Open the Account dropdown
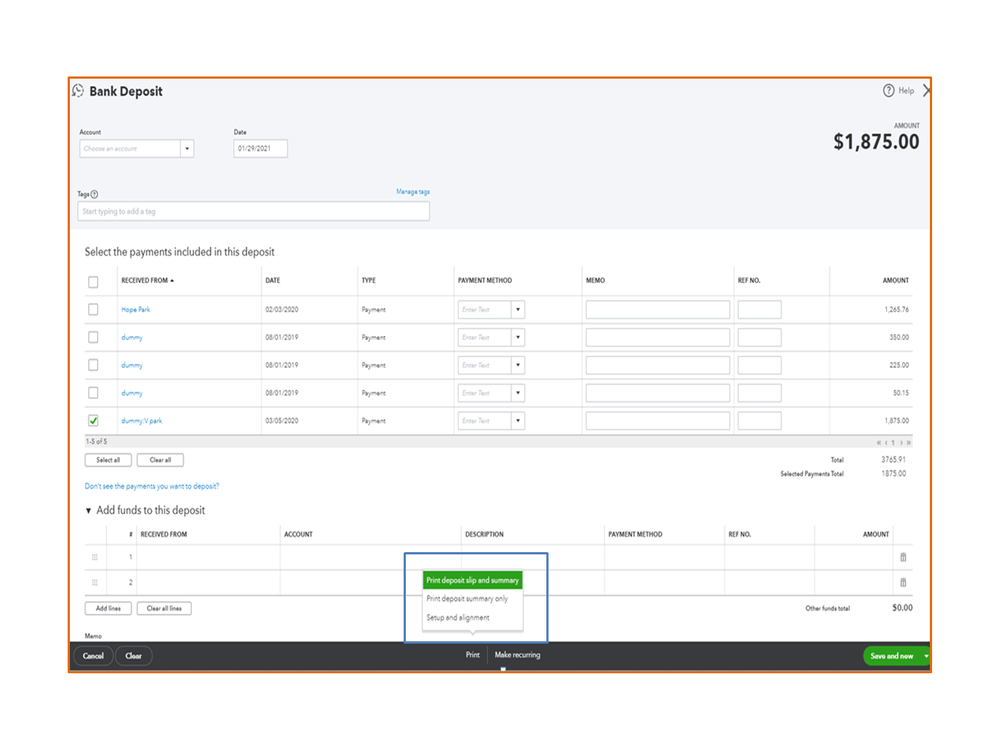Image resolution: width=999 pixels, height=749 pixels. pos(187,148)
